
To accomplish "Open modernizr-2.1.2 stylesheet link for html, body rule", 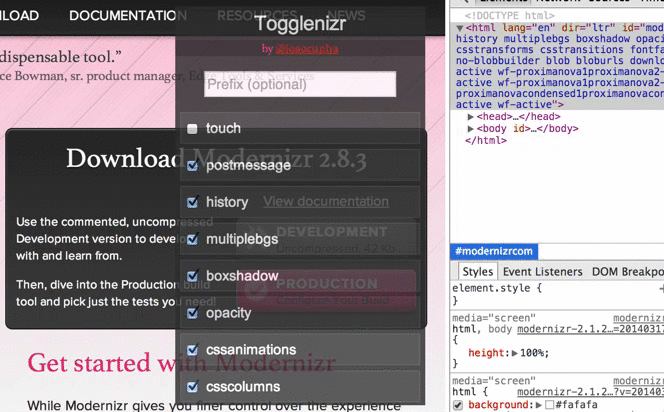I will coord(590,329).
